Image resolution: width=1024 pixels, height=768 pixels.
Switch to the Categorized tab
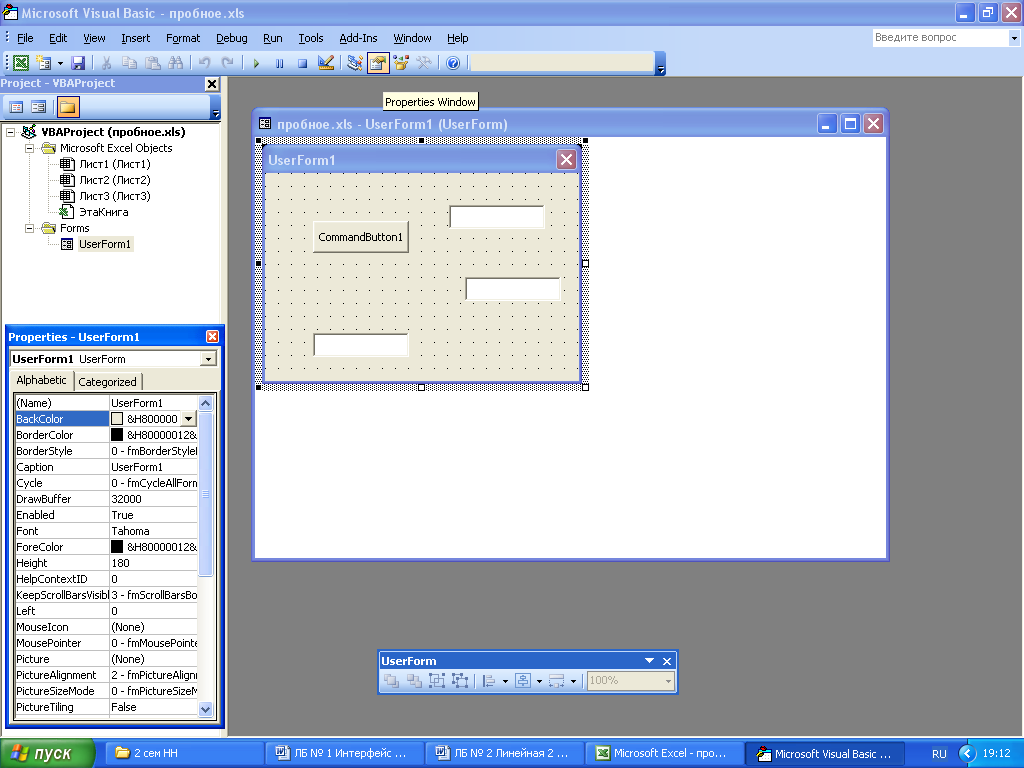[107, 381]
